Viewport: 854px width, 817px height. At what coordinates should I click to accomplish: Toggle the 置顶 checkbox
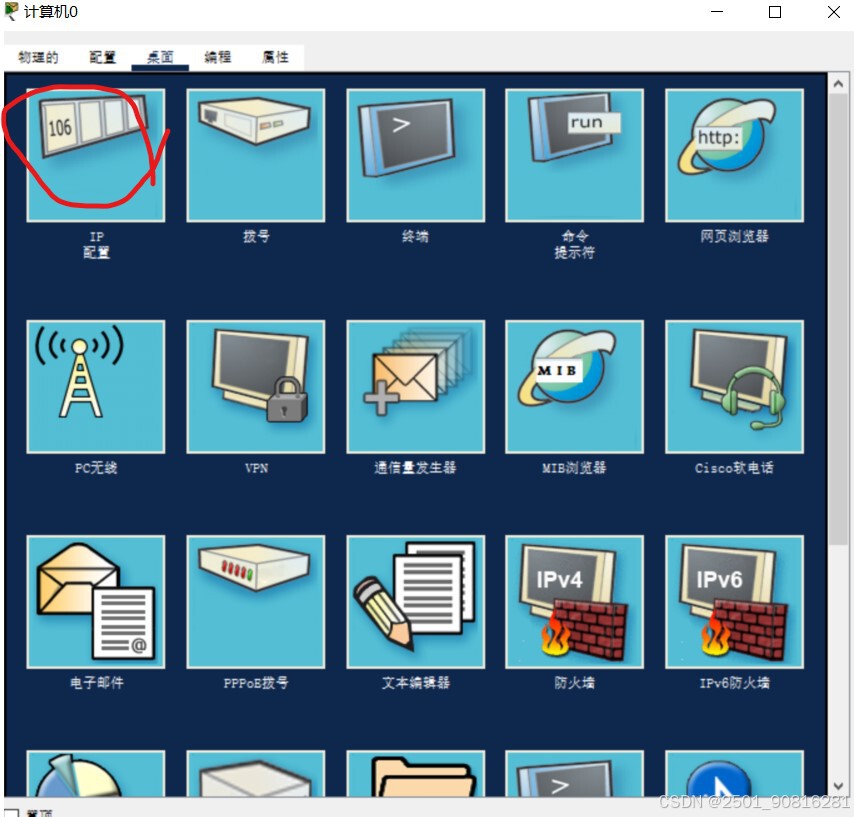coord(11,813)
